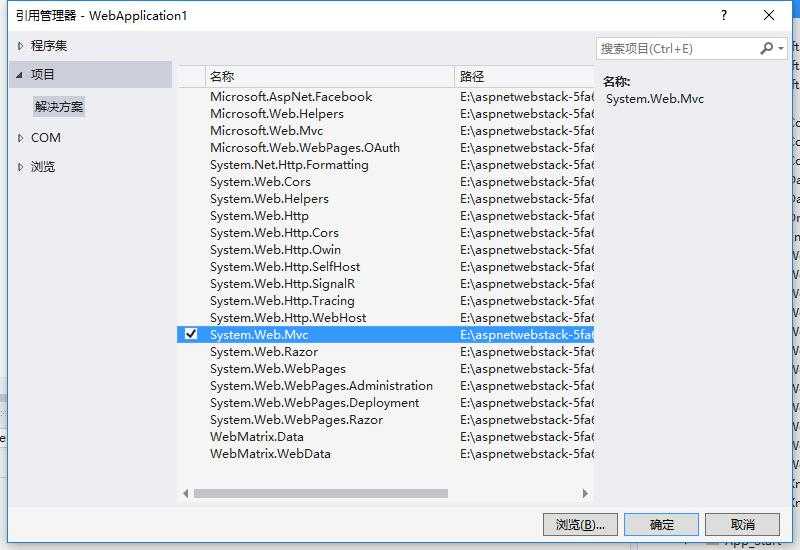Select the System.Web.WebPages.Razor row
800x550 pixels.
point(385,420)
